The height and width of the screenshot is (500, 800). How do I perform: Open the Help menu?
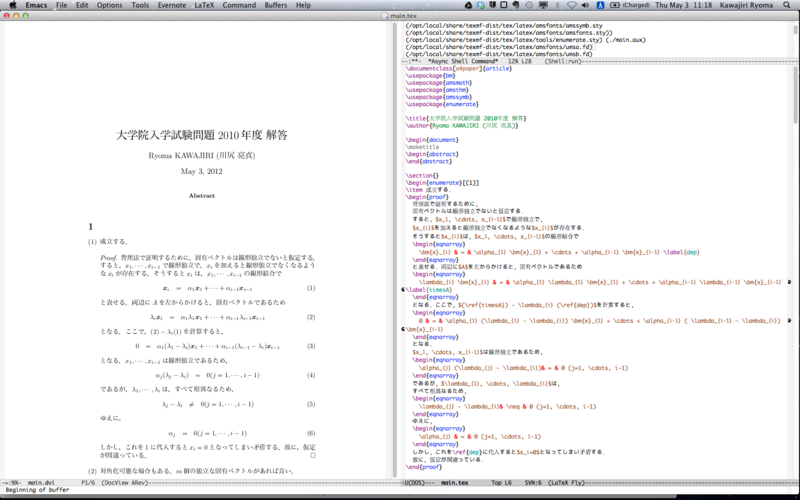[304, 5]
